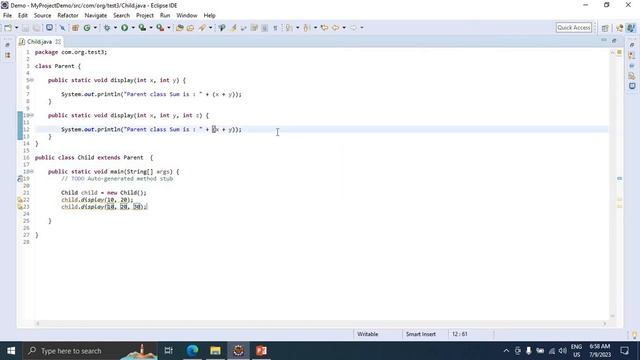Click the Open Perspective icon

tap(605, 28)
